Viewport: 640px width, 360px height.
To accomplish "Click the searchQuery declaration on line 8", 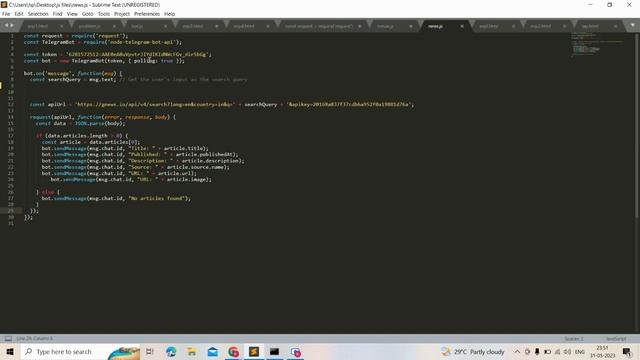I will 64,80.
